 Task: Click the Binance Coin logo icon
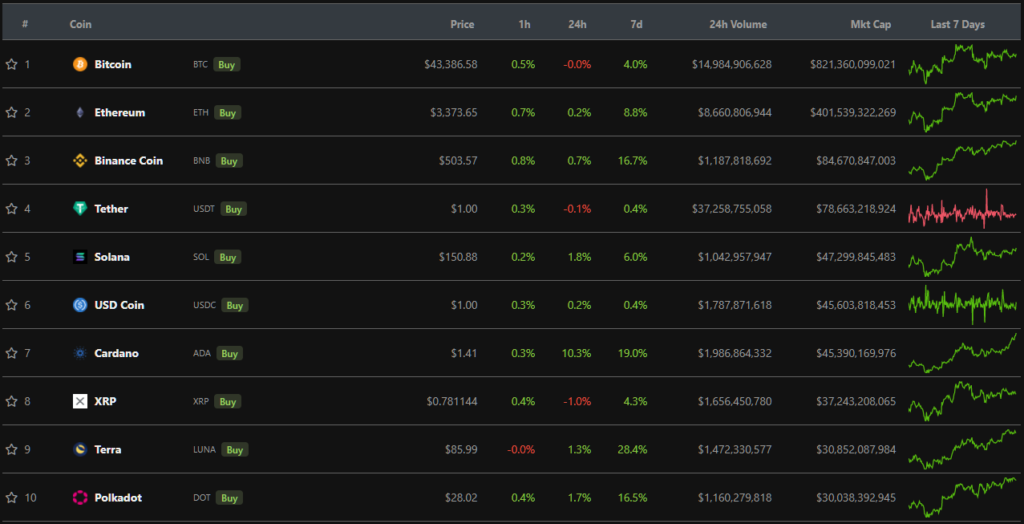coord(80,161)
